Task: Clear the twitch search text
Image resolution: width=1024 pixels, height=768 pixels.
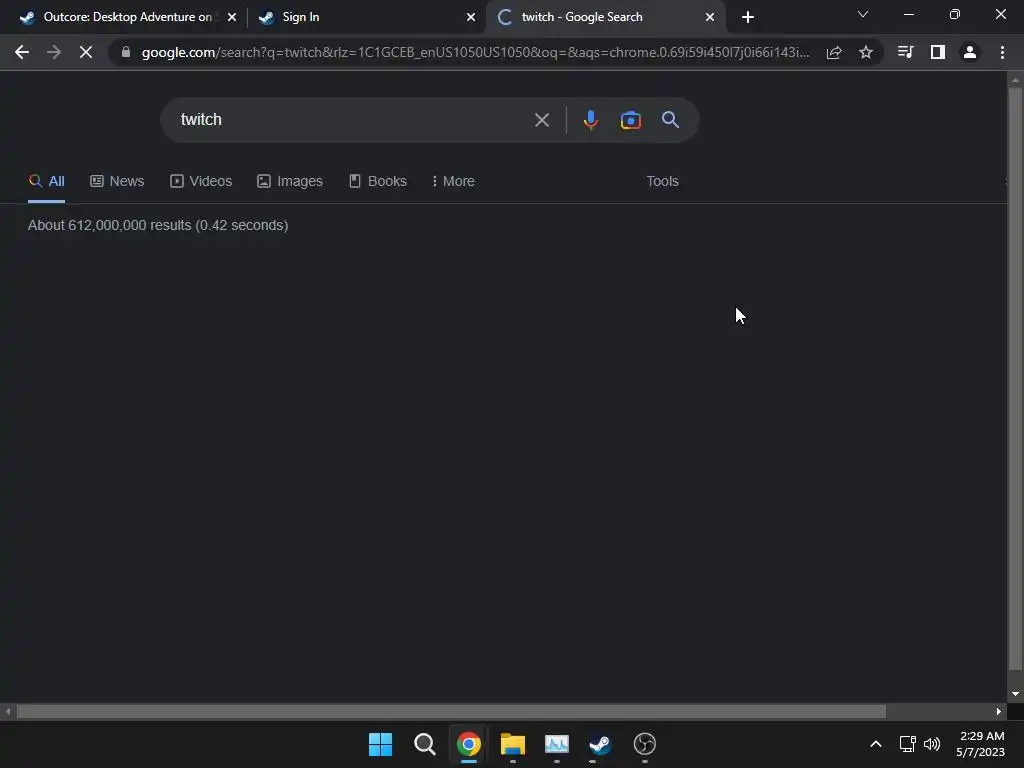Action: [x=541, y=120]
